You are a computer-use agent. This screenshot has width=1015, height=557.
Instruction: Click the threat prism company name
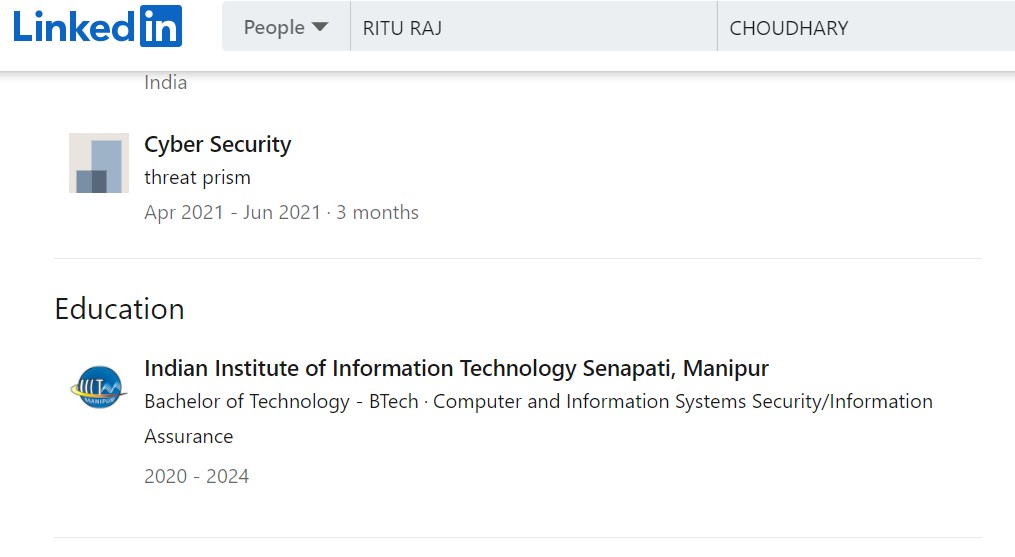[x=197, y=178]
